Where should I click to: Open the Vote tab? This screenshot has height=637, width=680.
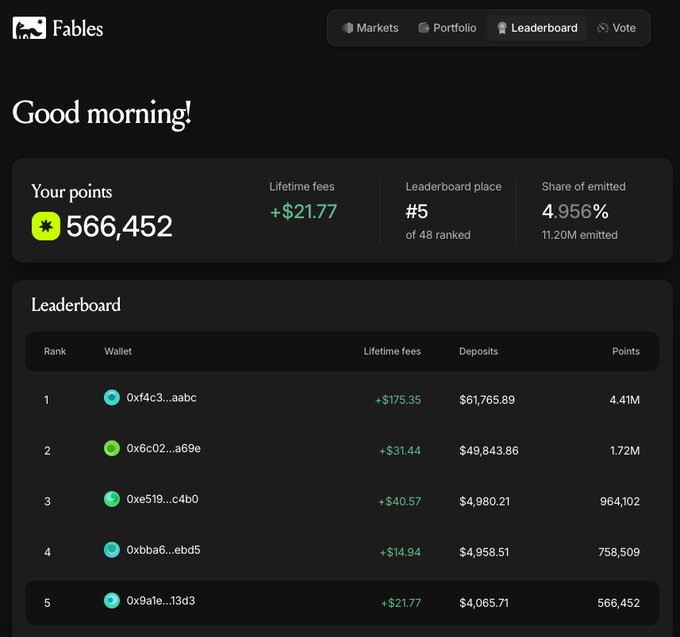point(616,28)
